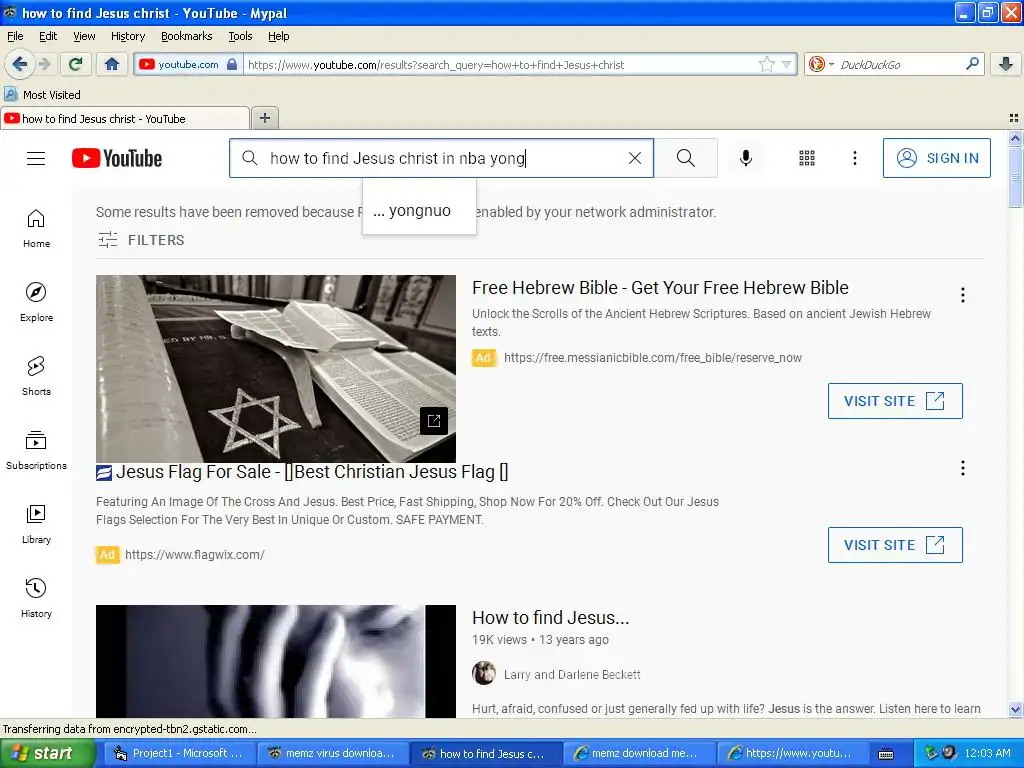Open YouTube settings three-dot menu
The width and height of the screenshot is (1024, 768).
click(854, 158)
